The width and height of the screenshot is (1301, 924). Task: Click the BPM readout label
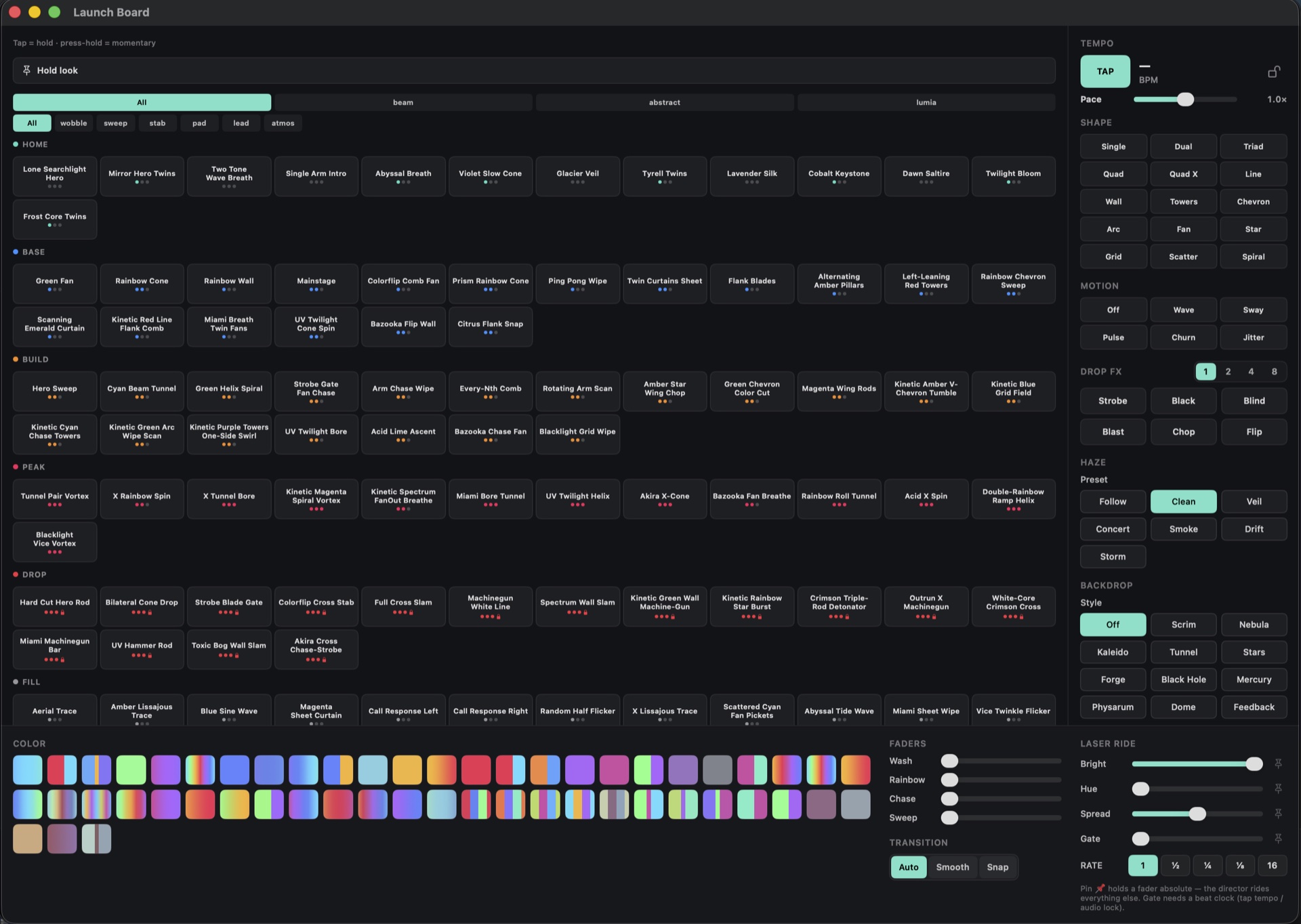click(x=1148, y=80)
